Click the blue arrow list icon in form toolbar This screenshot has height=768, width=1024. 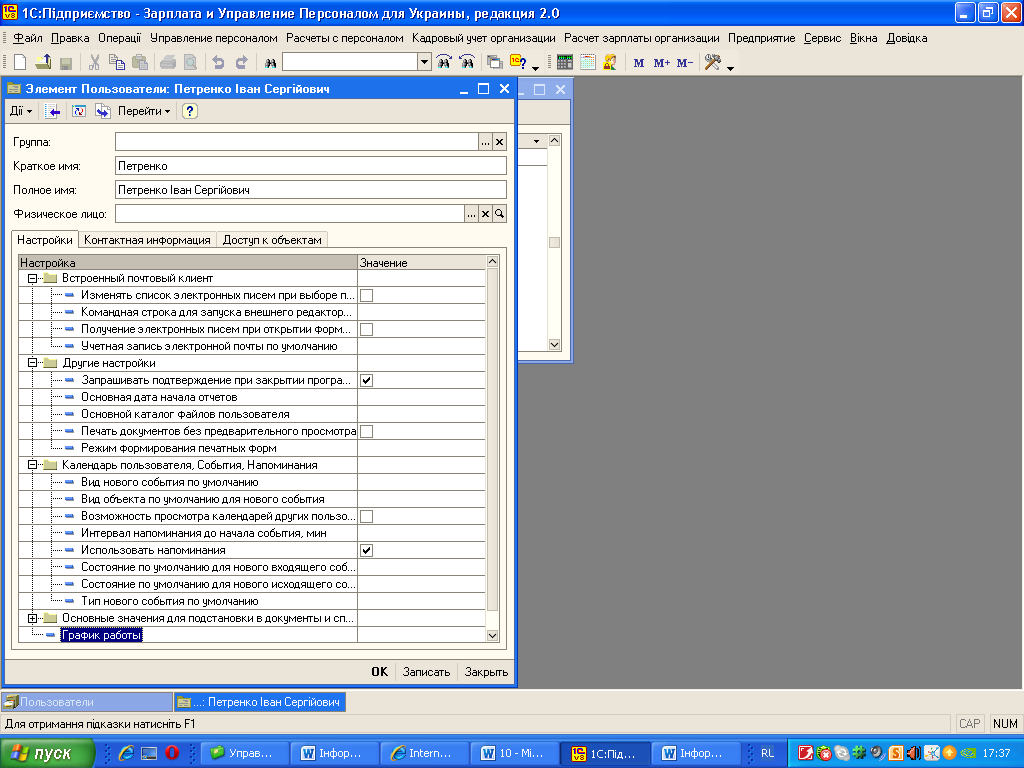pyautogui.click(x=52, y=111)
